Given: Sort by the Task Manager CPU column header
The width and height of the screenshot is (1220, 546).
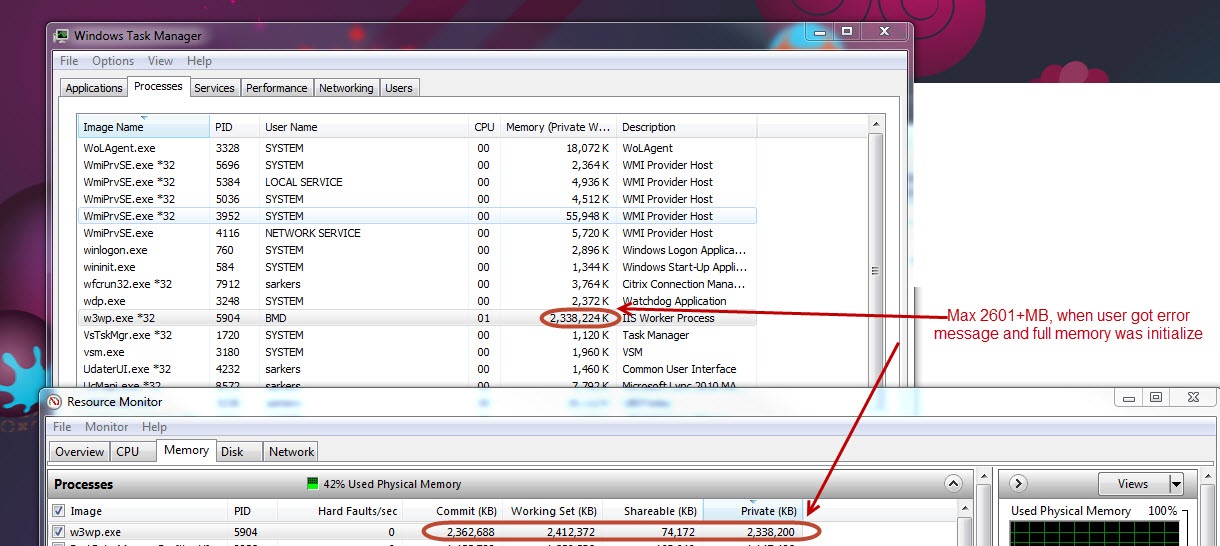Looking at the screenshot, I should point(485,127).
